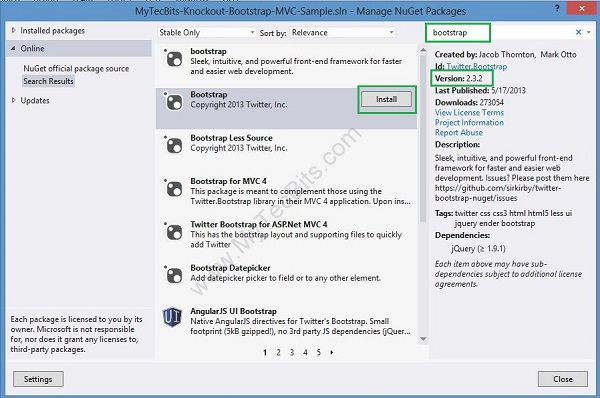Go to results page 5
Screen dimensions: 600x398
(x=318, y=352)
